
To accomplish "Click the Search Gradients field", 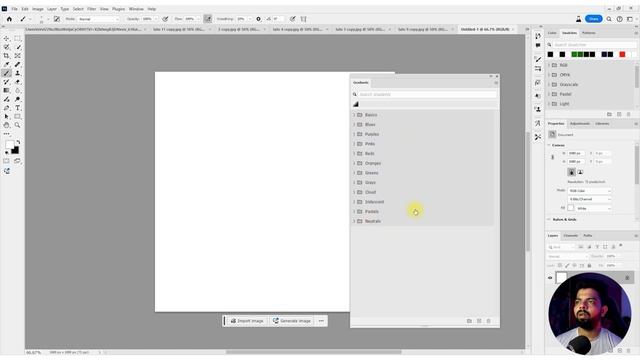I will (427, 94).
